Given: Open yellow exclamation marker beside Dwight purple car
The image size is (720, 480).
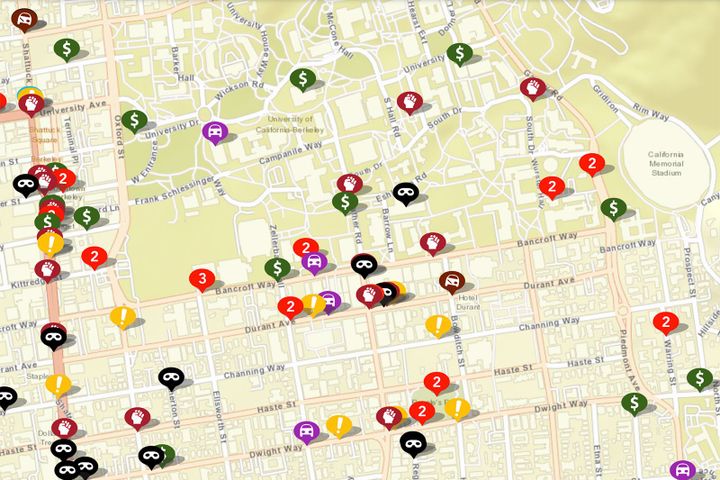Looking at the screenshot, I should (x=339, y=426).
